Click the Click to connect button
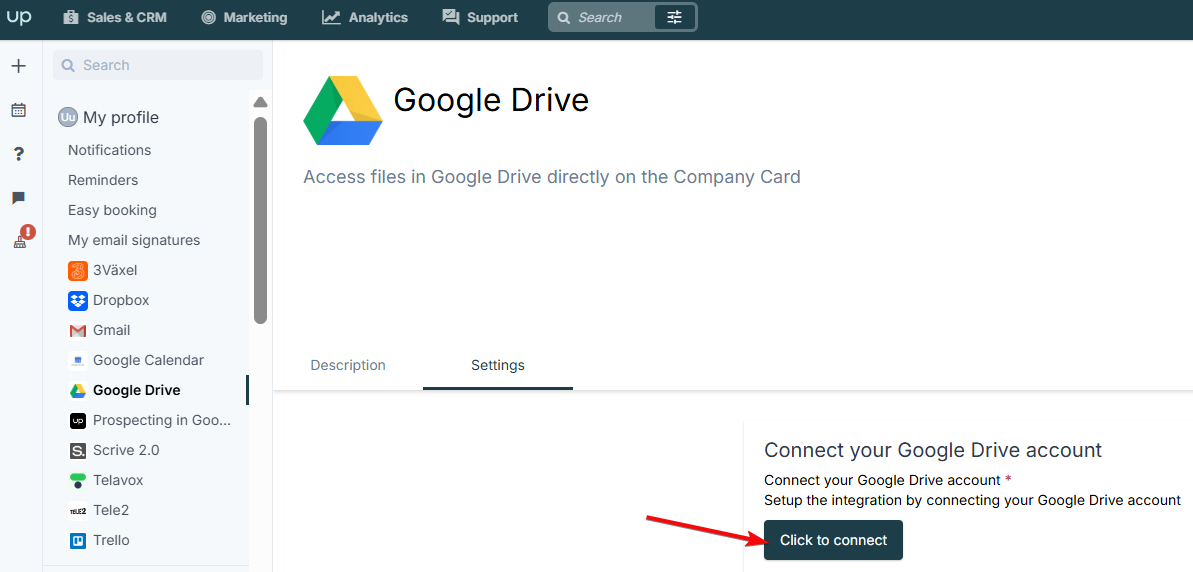The width and height of the screenshot is (1193, 572). [833, 540]
